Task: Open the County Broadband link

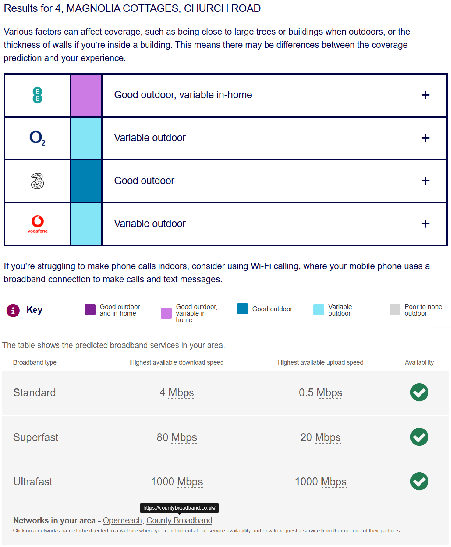Action: coord(179,520)
